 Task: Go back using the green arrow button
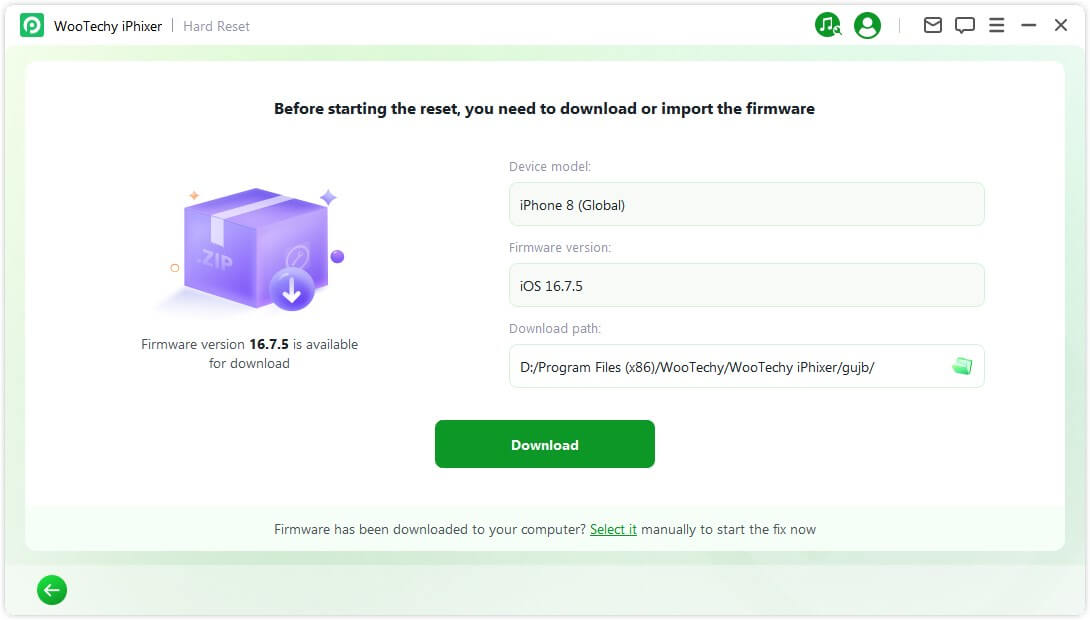coord(51,590)
